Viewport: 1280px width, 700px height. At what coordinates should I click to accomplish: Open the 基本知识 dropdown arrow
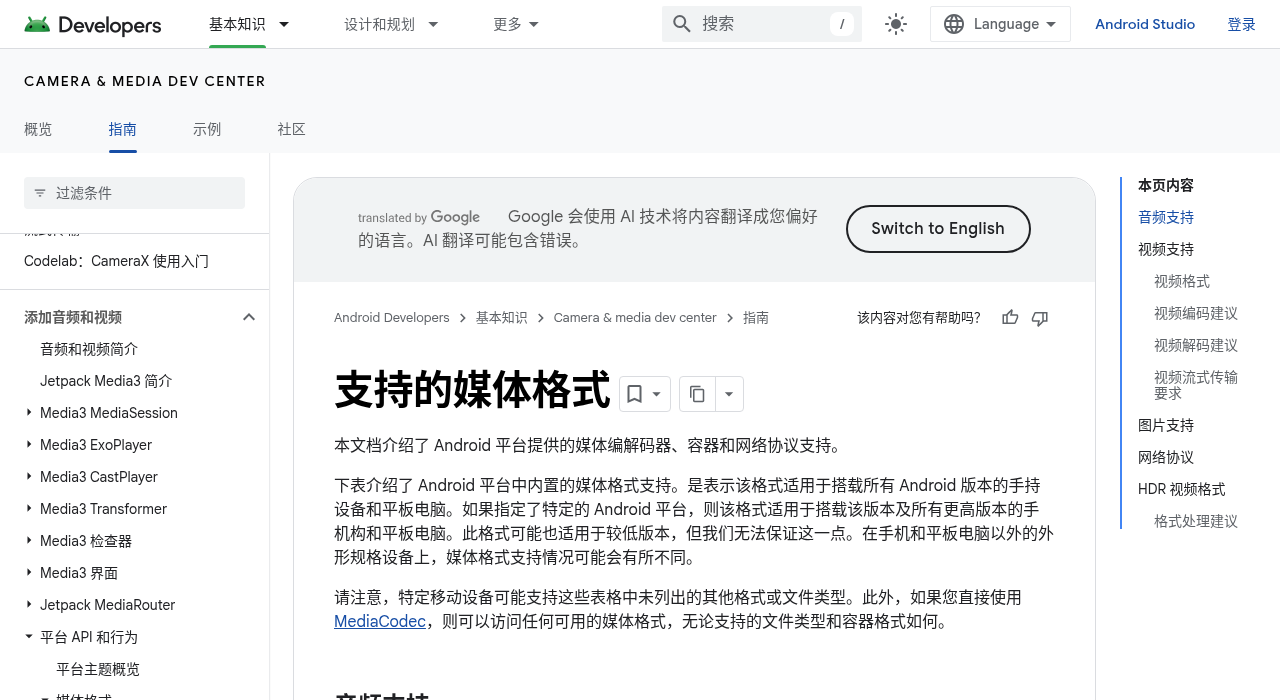[284, 24]
